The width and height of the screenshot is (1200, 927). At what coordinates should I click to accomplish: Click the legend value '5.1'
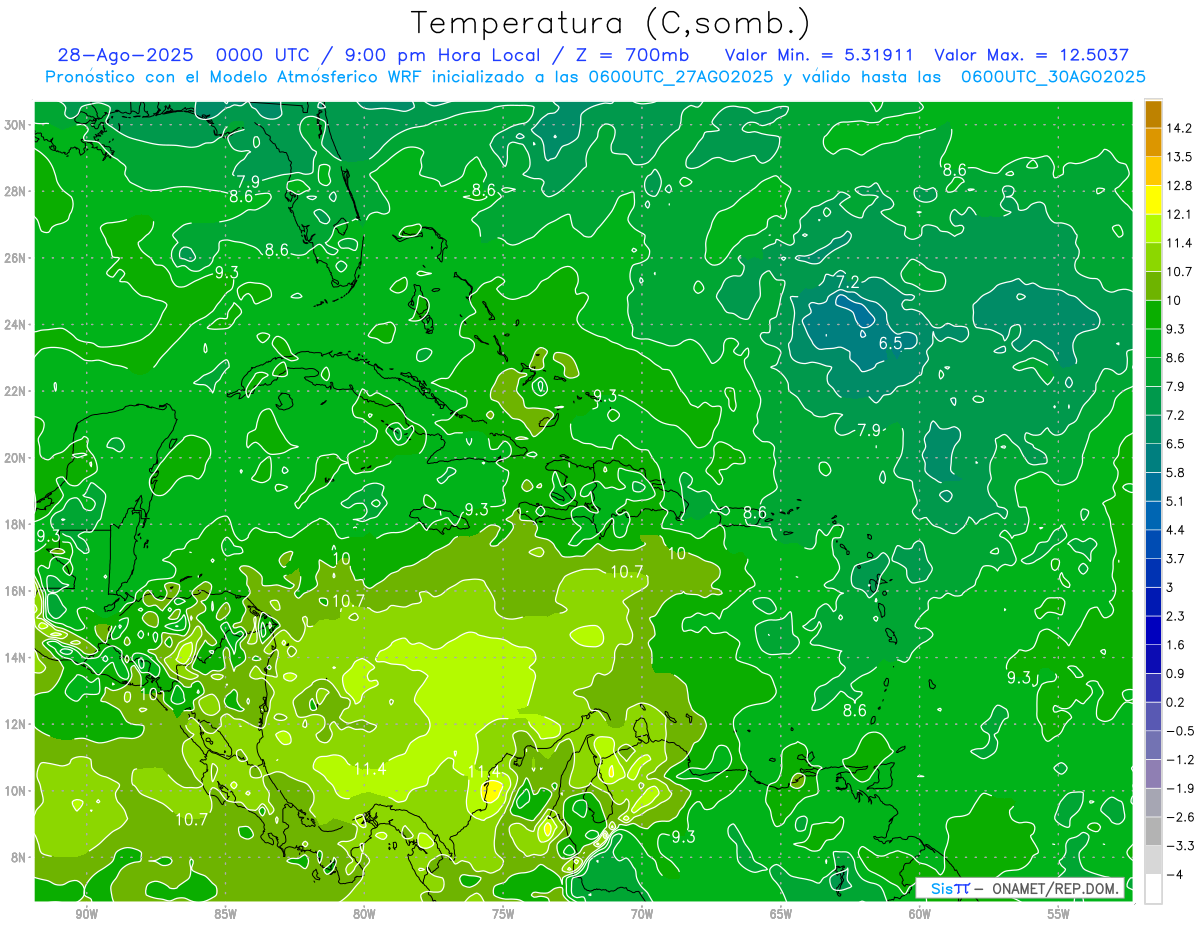[x=1176, y=501]
